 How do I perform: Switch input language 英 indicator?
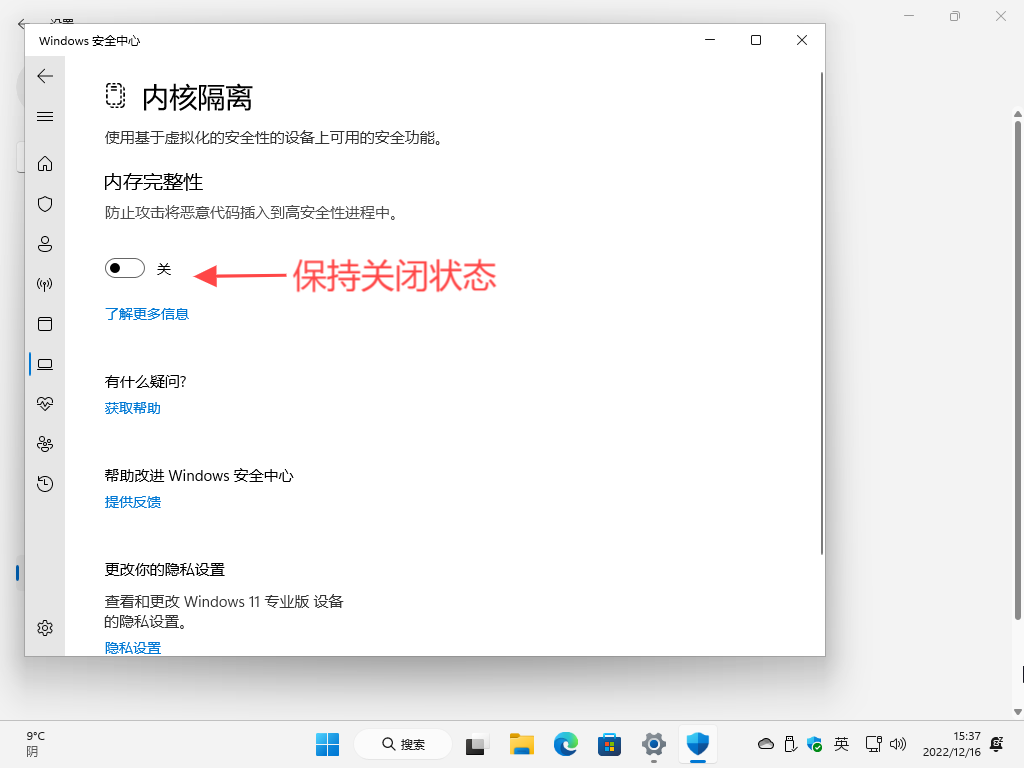pos(841,744)
